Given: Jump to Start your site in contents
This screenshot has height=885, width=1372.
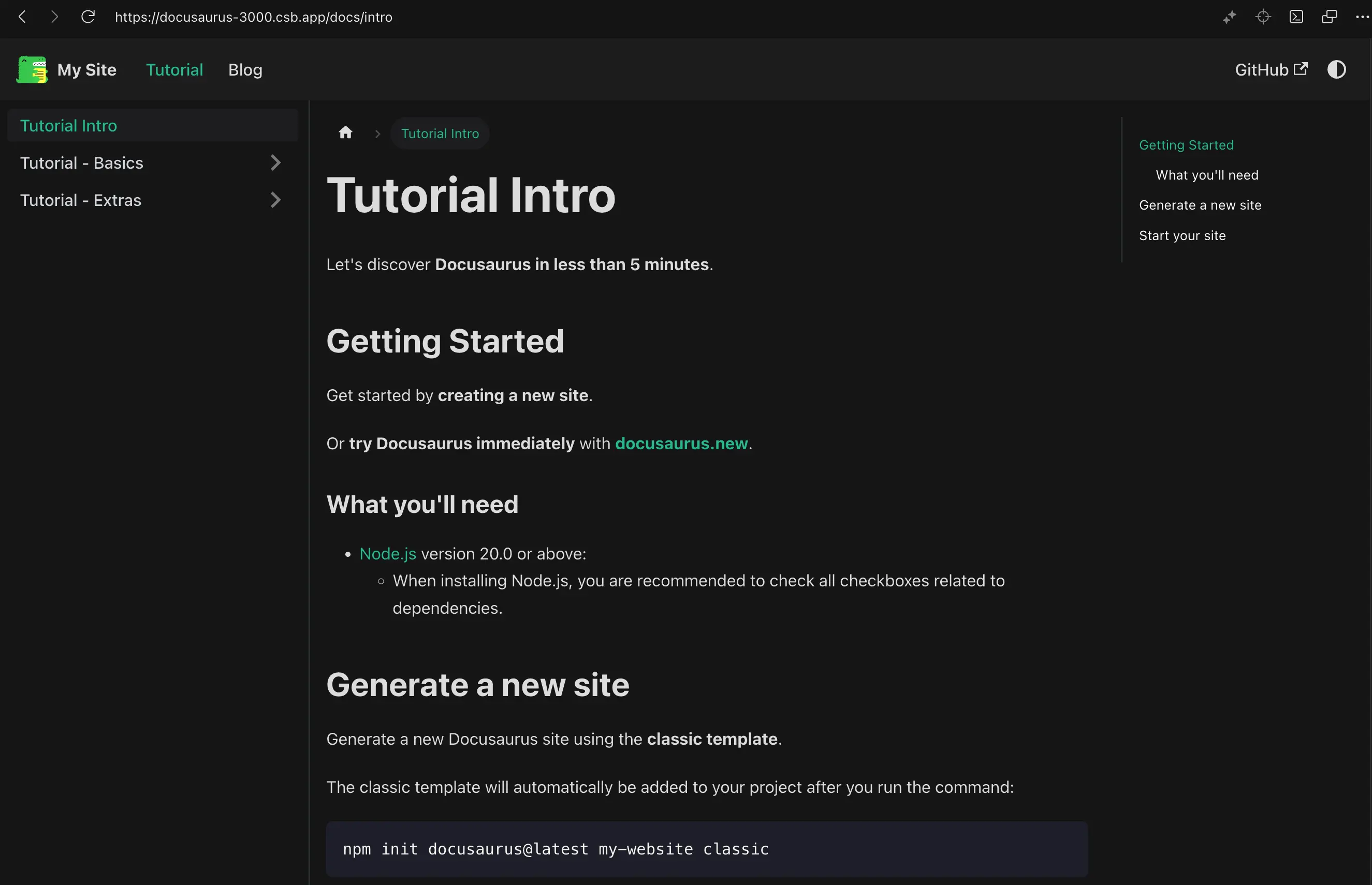Looking at the screenshot, I should coord(1183,235).
